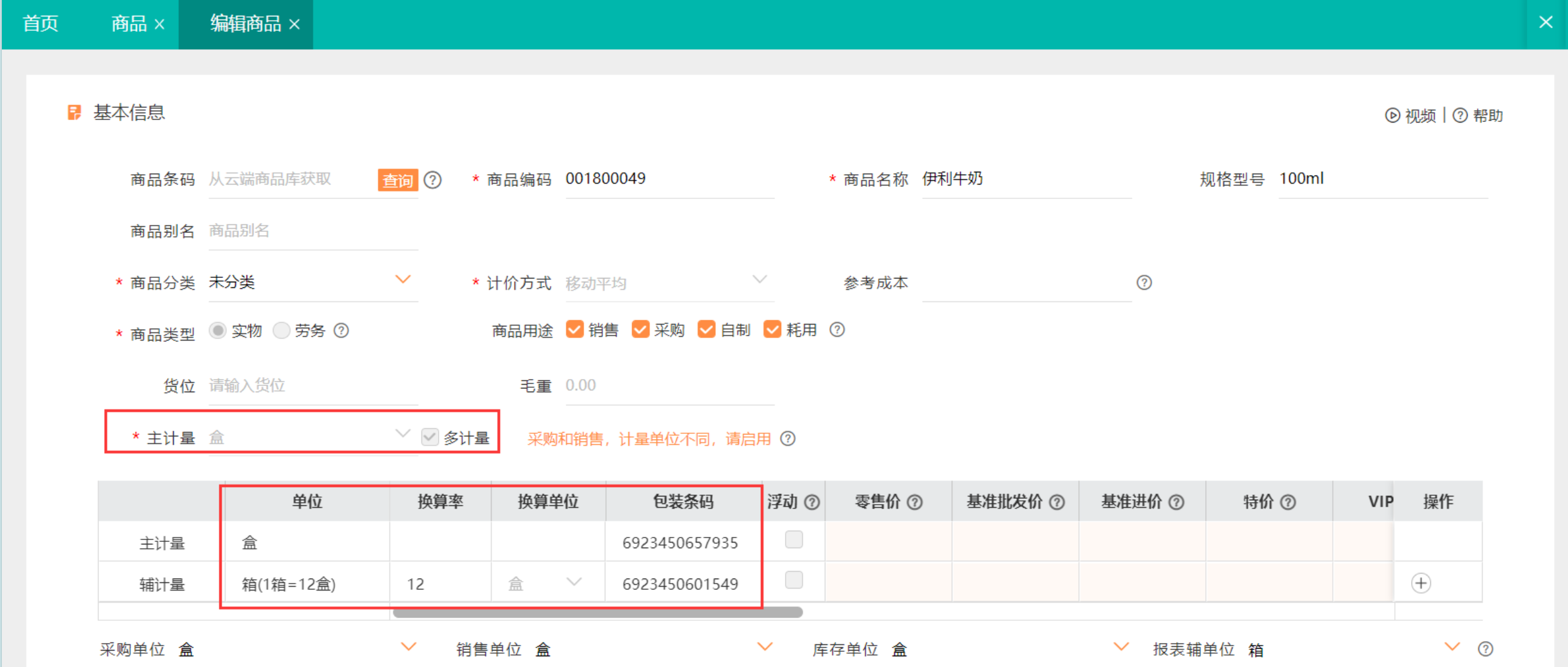The image size is (1568, 667).
Task: Open the 视频 tutorial play icon
Action: [1392, 116]
